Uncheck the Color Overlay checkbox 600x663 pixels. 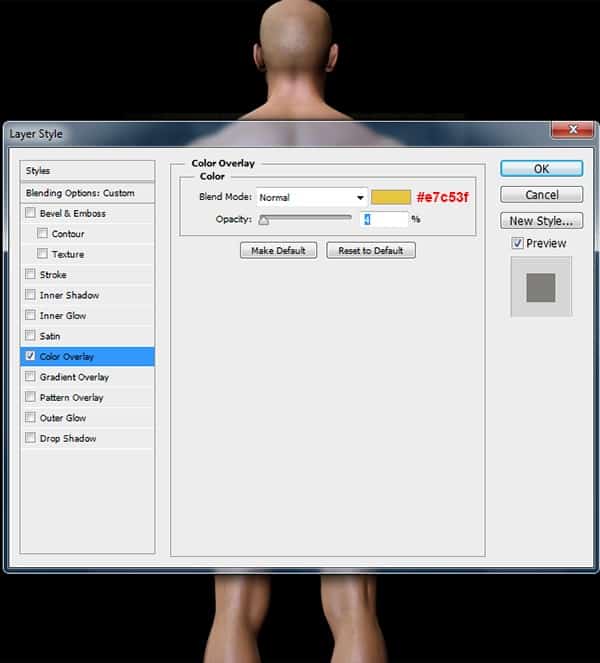click(30, 356)
